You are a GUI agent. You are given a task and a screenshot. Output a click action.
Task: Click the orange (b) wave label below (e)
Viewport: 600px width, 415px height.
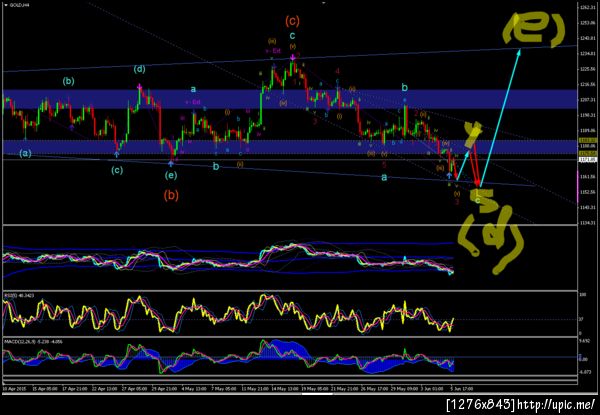click(171, 195)
